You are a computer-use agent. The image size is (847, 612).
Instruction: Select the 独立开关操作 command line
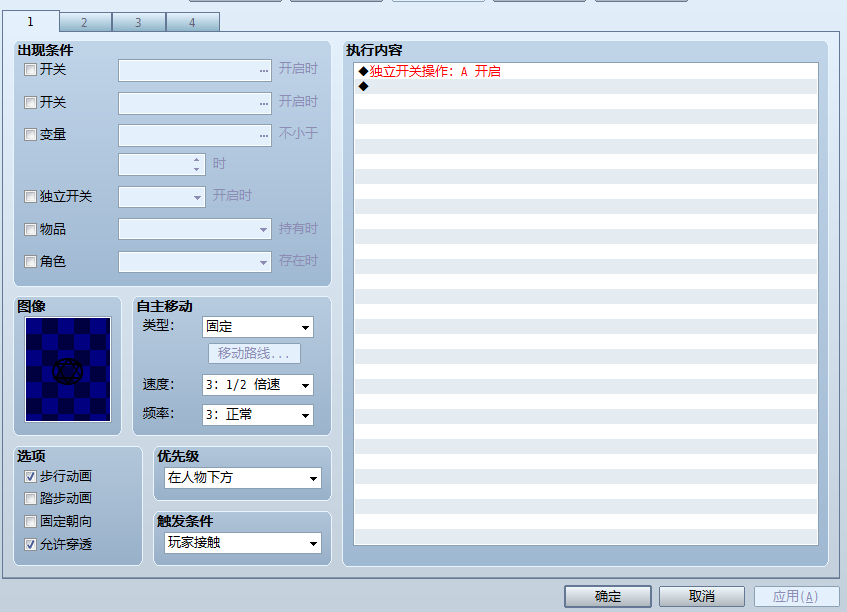[586, 71]
